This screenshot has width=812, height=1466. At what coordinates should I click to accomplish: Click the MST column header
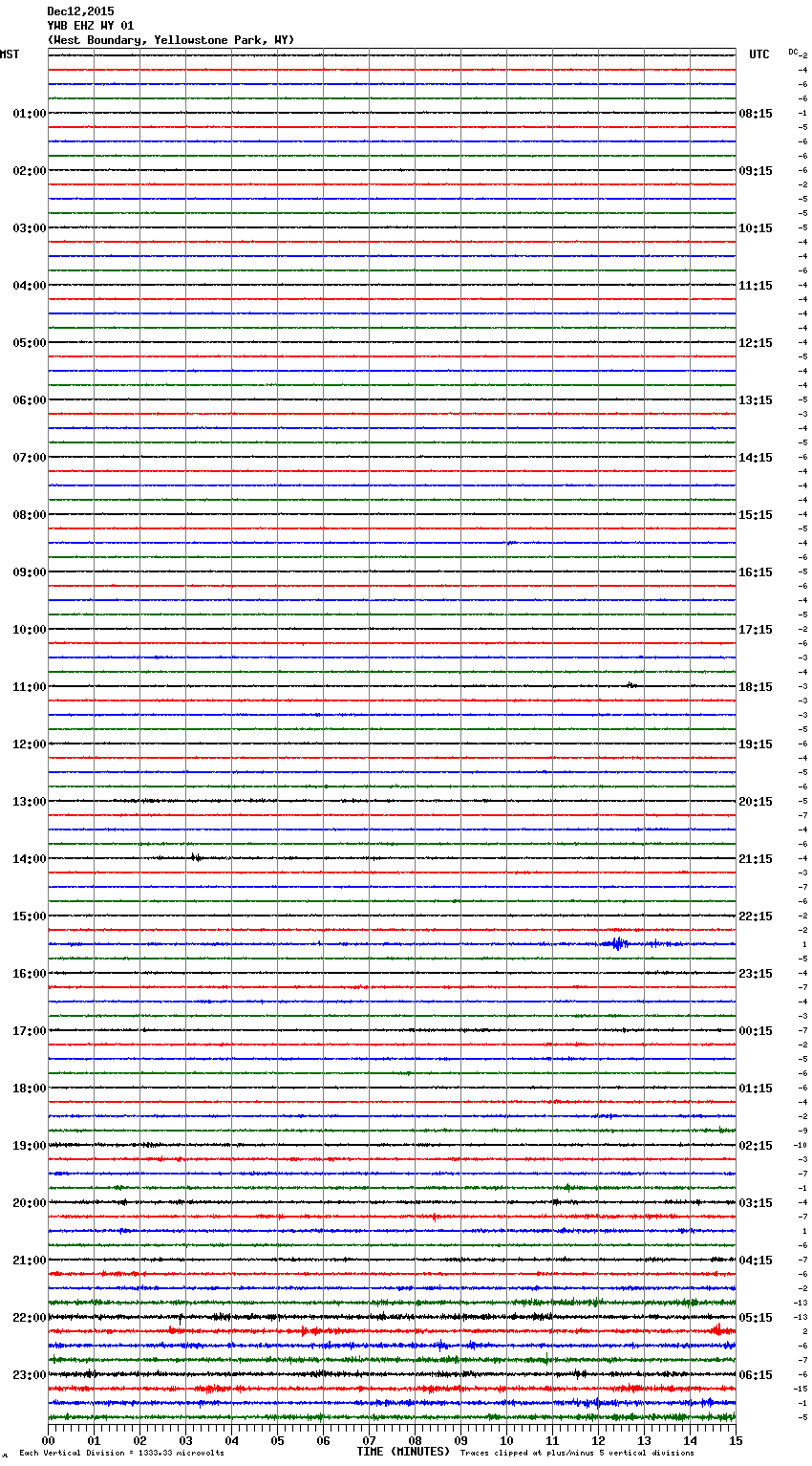click(x=10, y=54)
